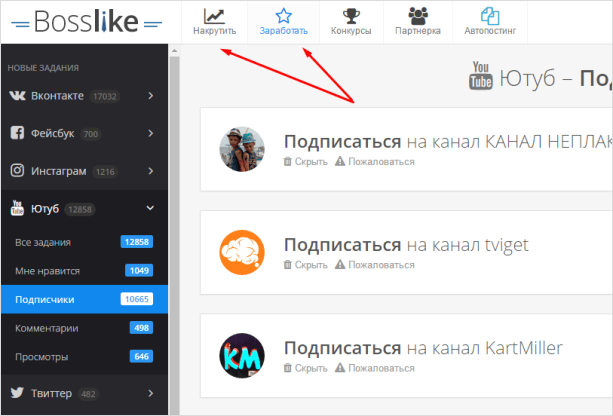Open the Партнерка people icon

click(x=419, y=16)
